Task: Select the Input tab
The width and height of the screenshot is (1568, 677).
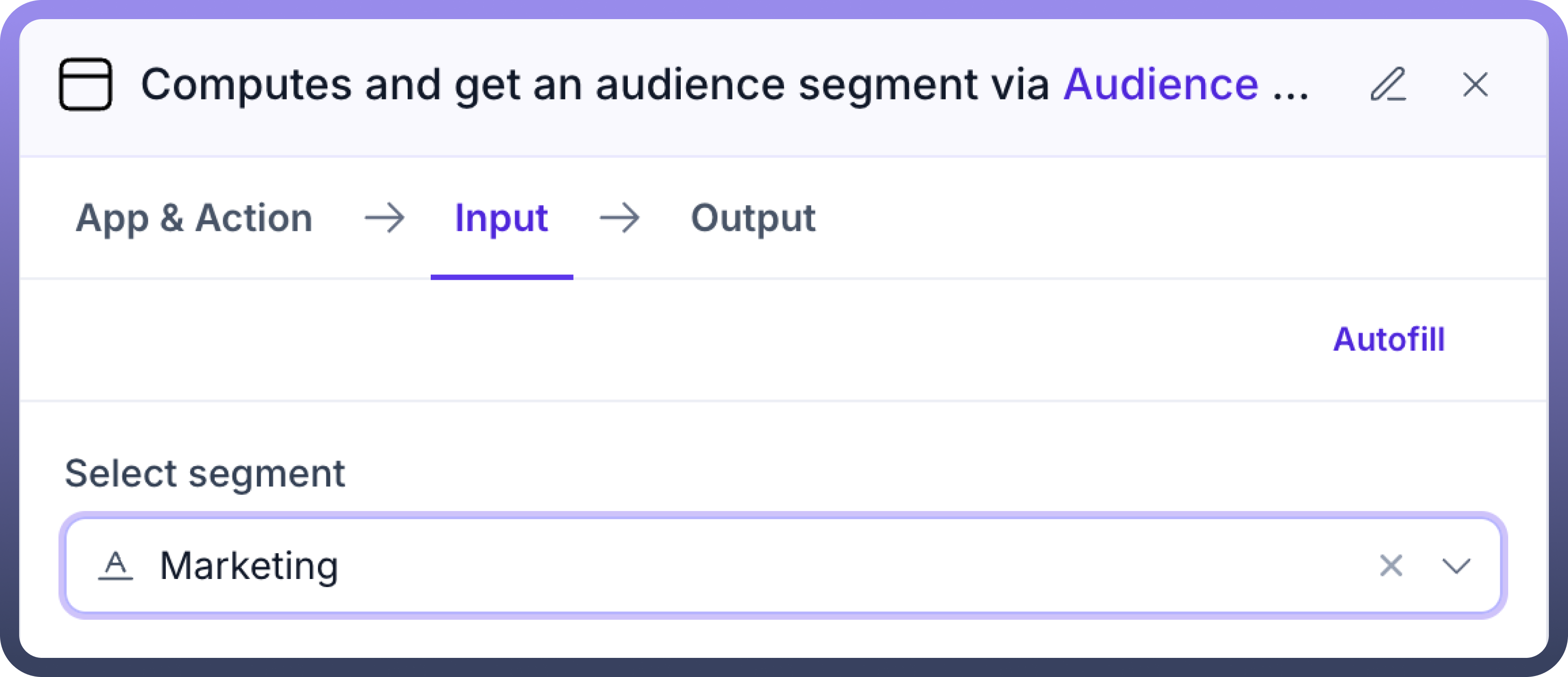Action: click(x=501, y=218)
